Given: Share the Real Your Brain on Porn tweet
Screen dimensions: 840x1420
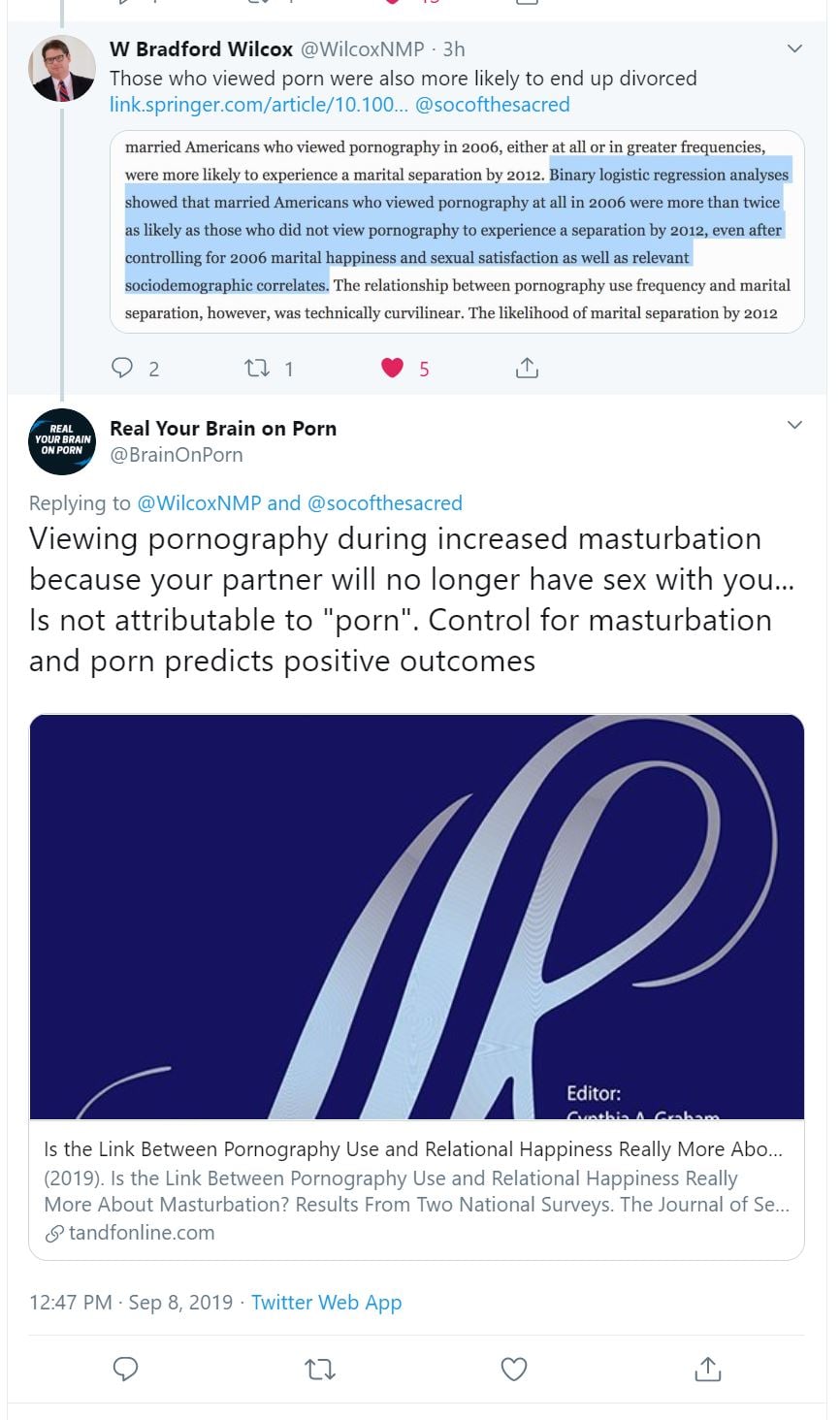Looking at the screenshot, I should [708, 1369].
